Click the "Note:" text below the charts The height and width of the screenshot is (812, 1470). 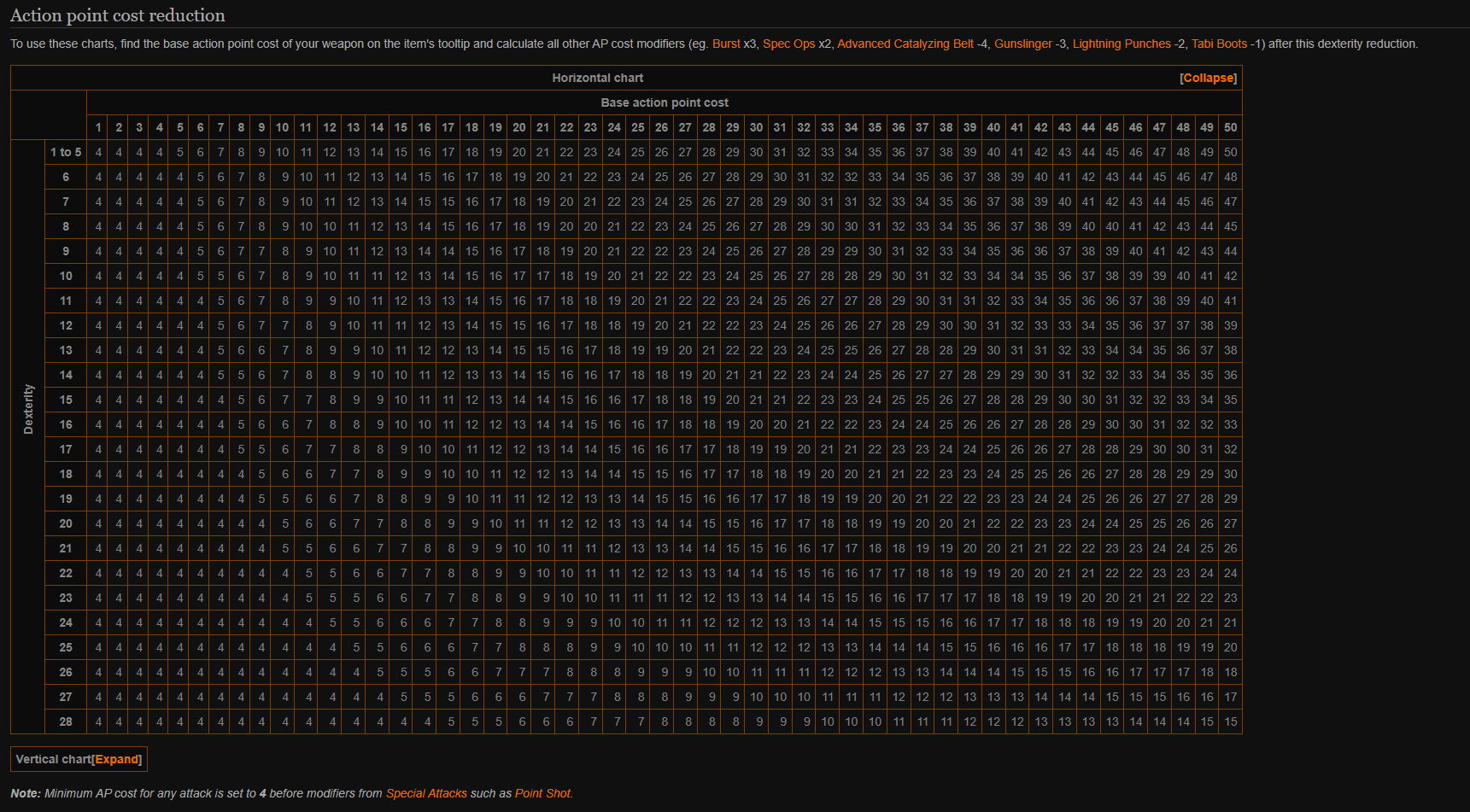pyautogui.click(x=26, y=793)
